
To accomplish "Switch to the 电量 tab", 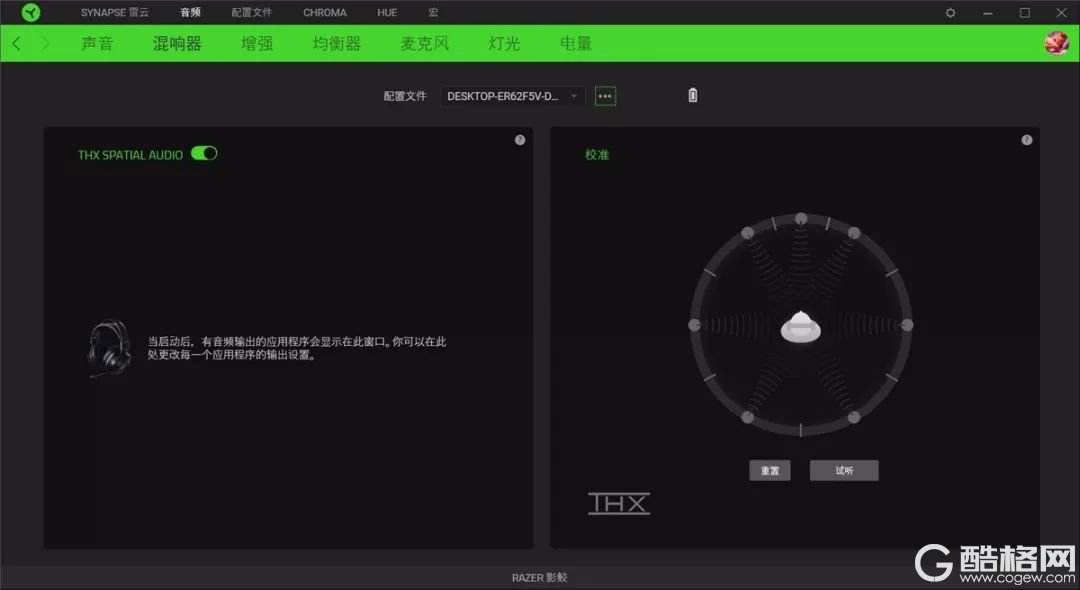I will pyautogui.click(x=576, y=43).
